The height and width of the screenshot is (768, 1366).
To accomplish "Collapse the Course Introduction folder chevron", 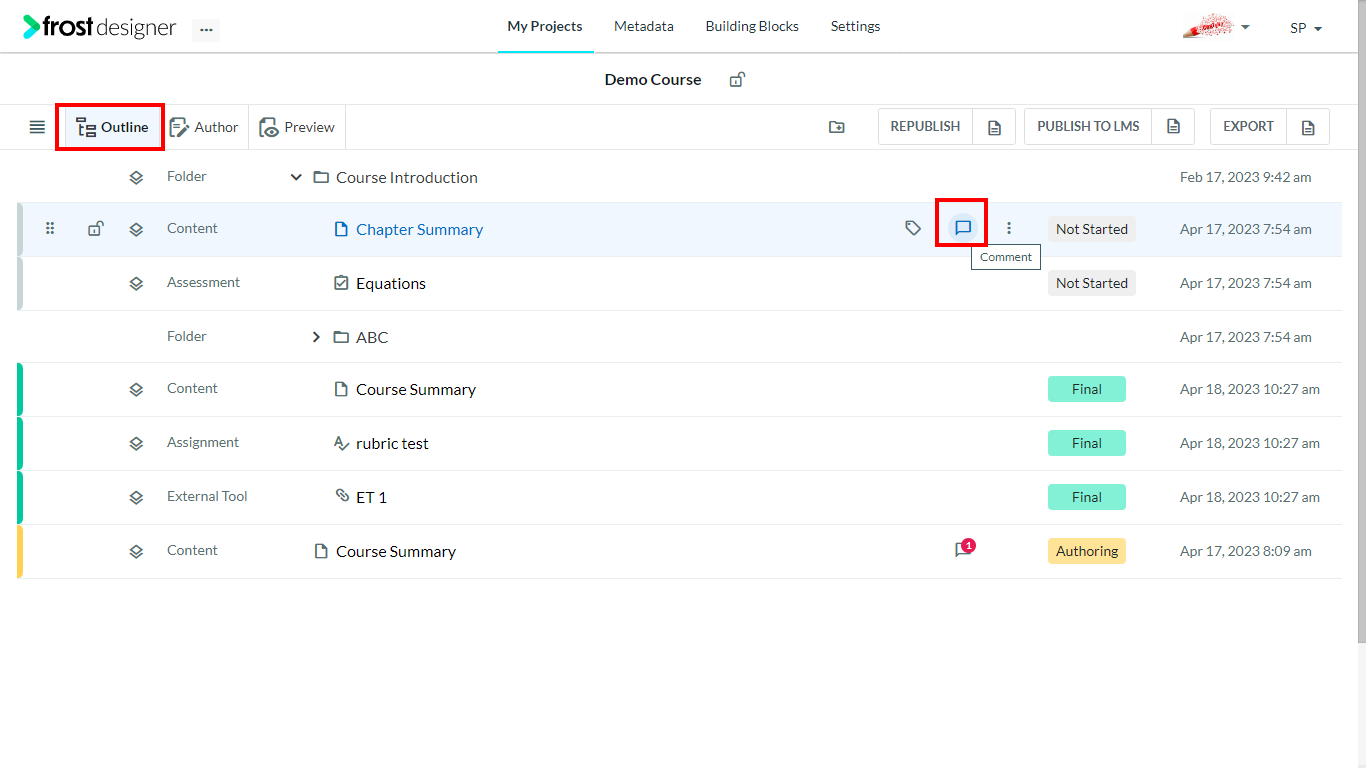I will point(296,177).
